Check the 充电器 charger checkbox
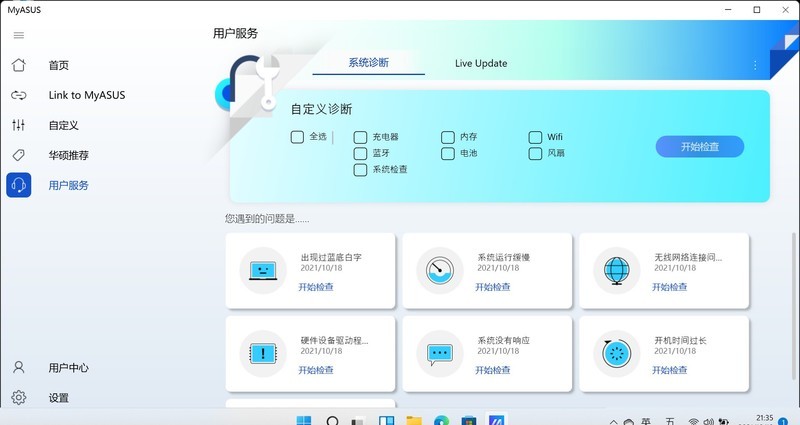The image size is (800, 425). click(360, 137)
